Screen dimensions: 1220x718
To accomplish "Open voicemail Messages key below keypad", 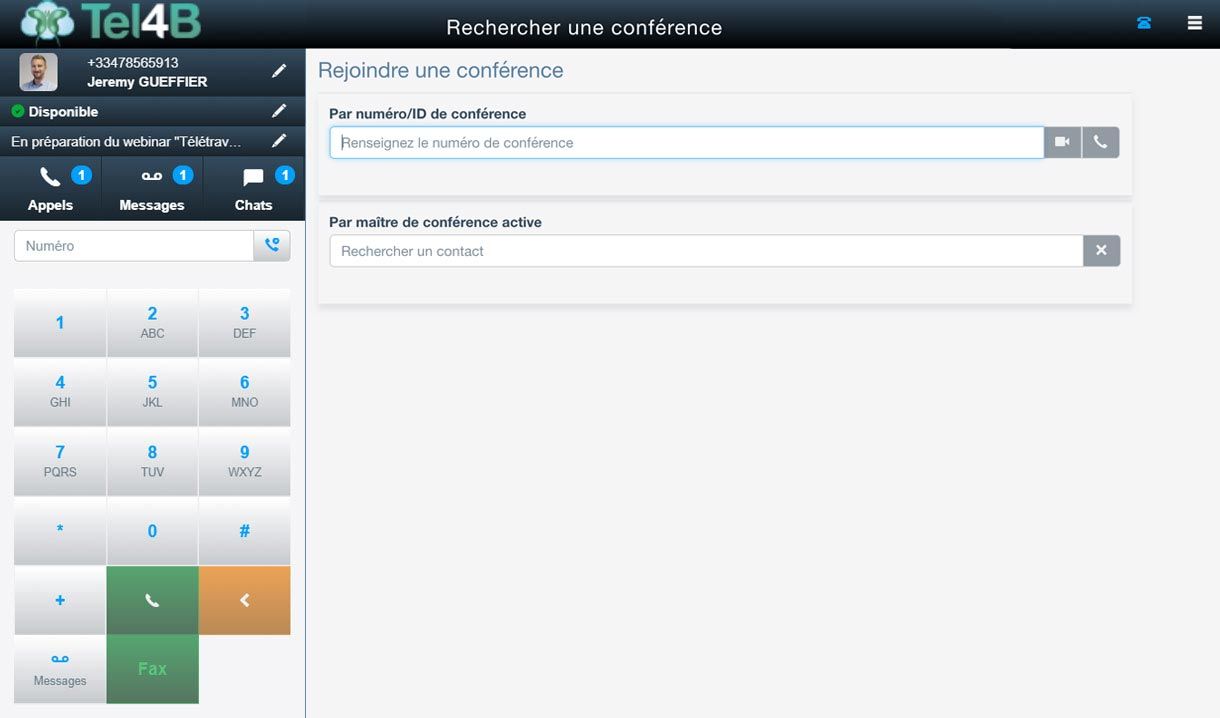I will coord(60,669).
